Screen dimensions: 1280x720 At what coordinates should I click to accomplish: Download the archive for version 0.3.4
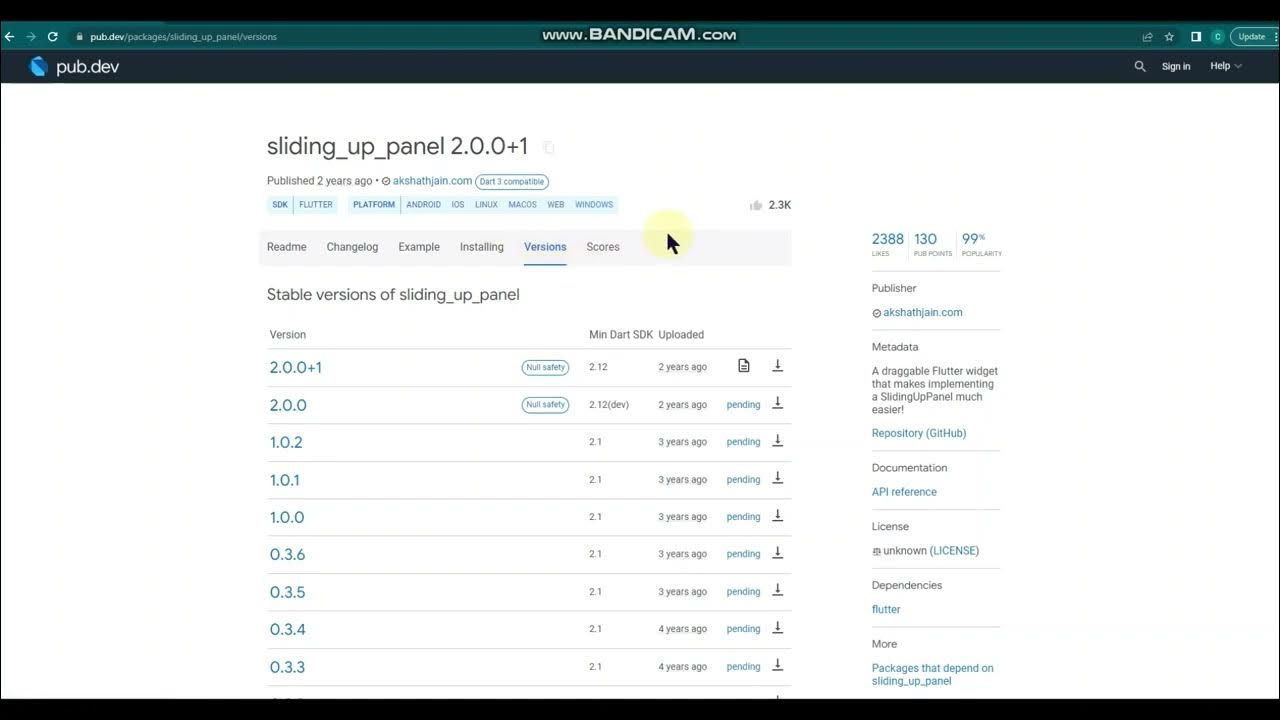777,628
